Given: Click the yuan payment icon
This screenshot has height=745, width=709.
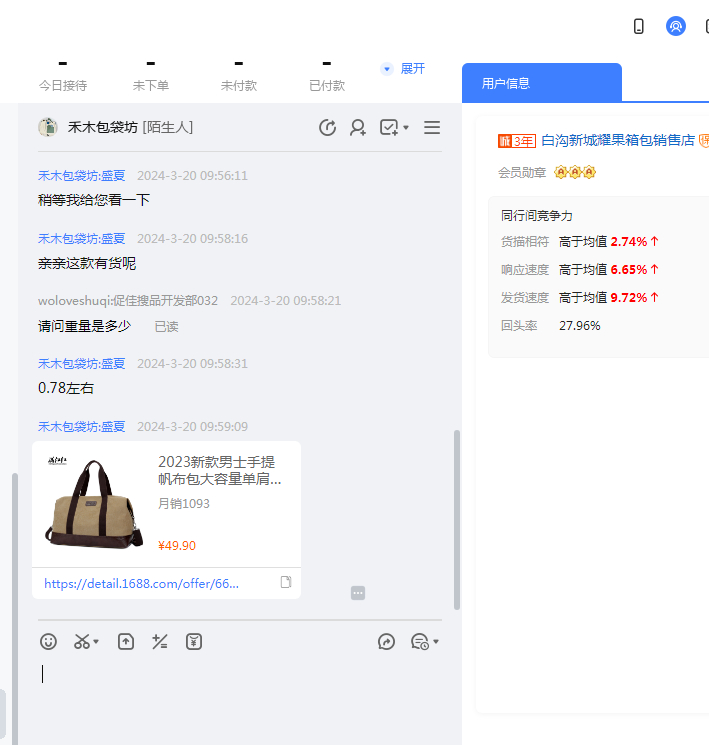Looking at the screenshot, I should 194,642.
